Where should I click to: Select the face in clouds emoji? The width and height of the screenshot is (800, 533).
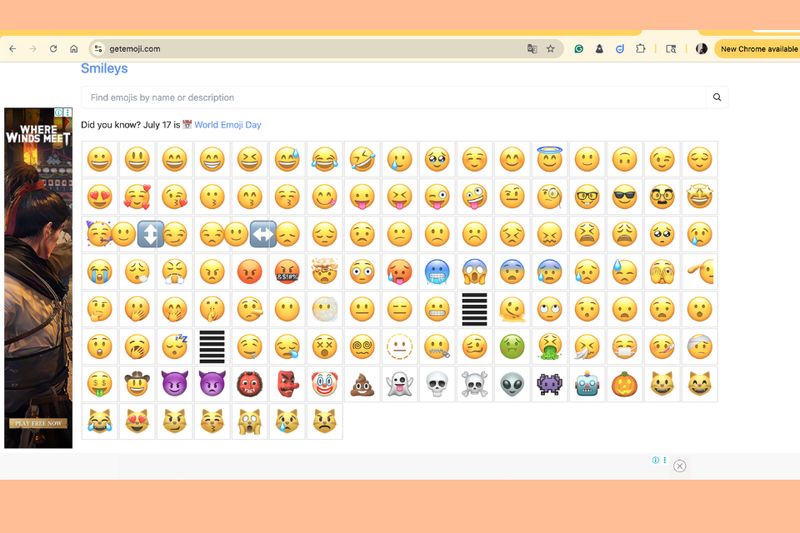[324, 309]
